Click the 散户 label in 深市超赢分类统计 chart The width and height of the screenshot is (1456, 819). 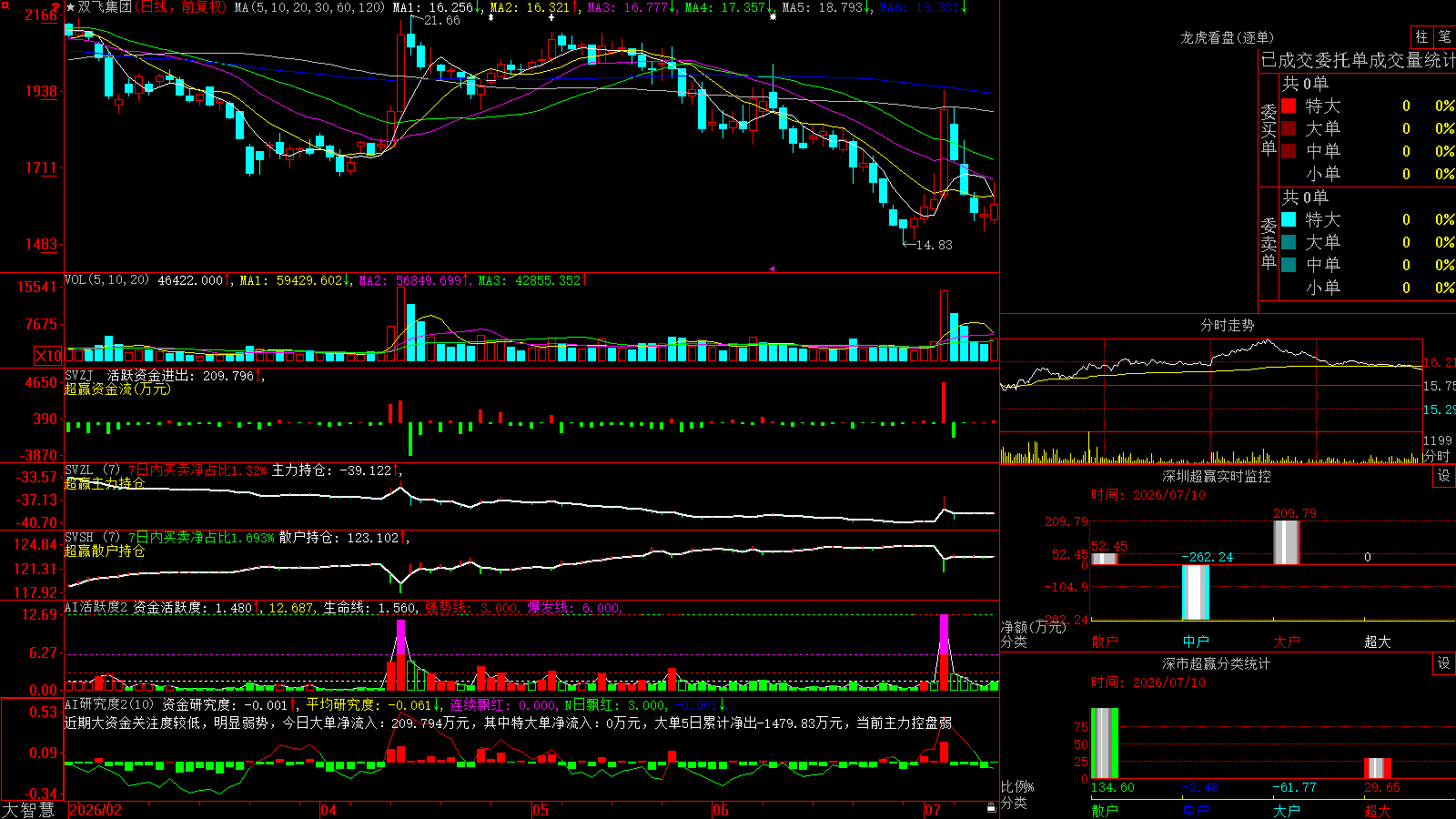click(1105, 811)
